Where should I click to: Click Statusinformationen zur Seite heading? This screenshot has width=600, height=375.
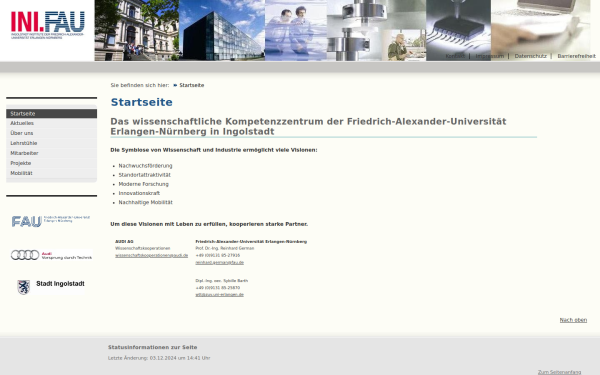pos(153,347)
